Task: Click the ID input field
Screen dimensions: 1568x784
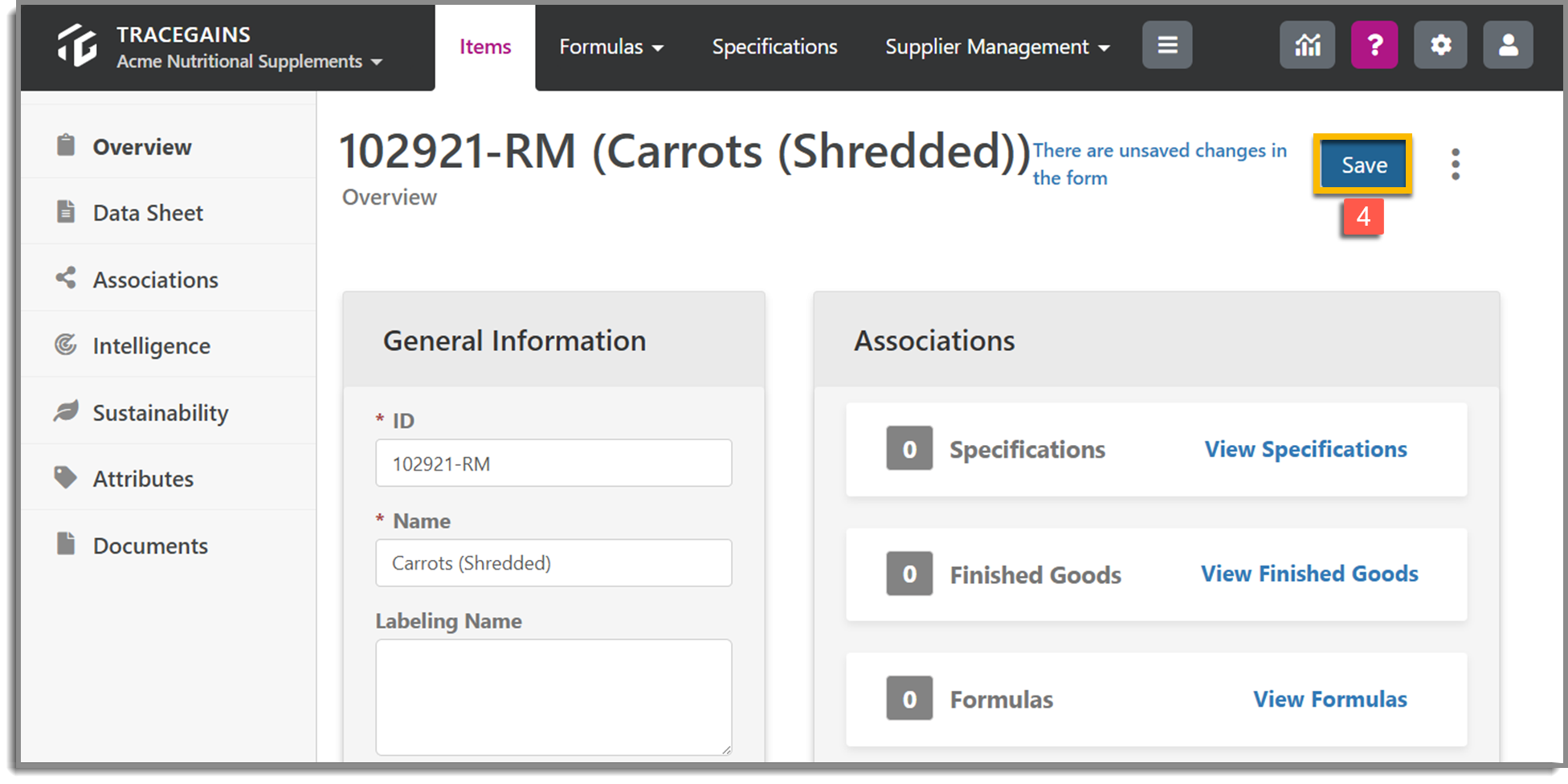Action: [x=553, y=463]
